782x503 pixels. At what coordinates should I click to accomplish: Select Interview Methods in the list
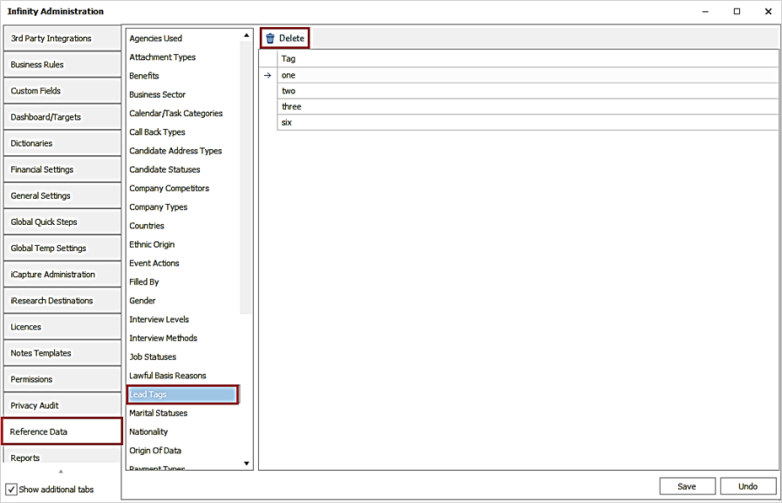(163, 338)
